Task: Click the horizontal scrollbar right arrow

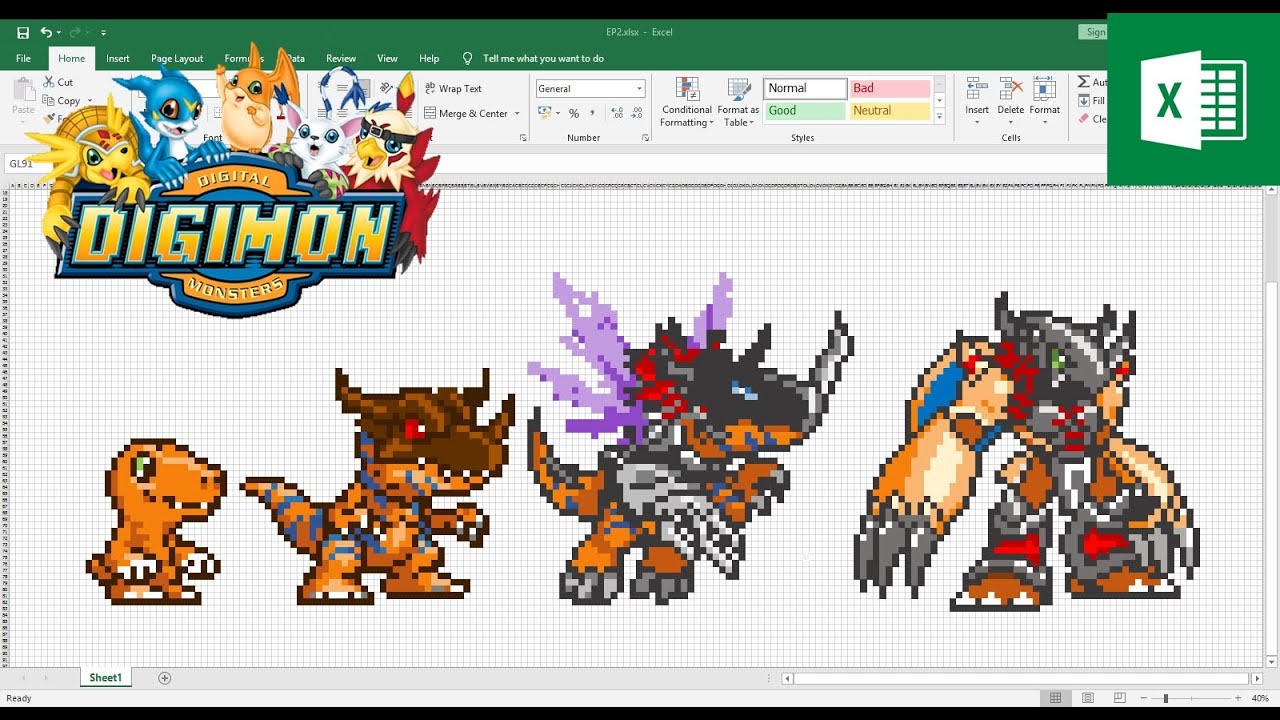Action: [x=1257, y=678]
